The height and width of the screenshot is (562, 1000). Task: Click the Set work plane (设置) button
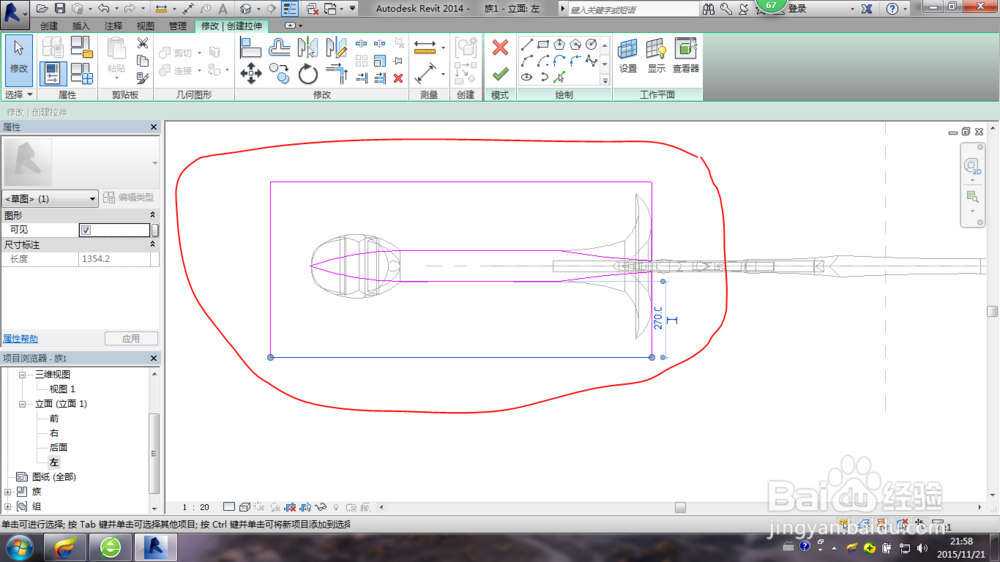coord(628,55)
